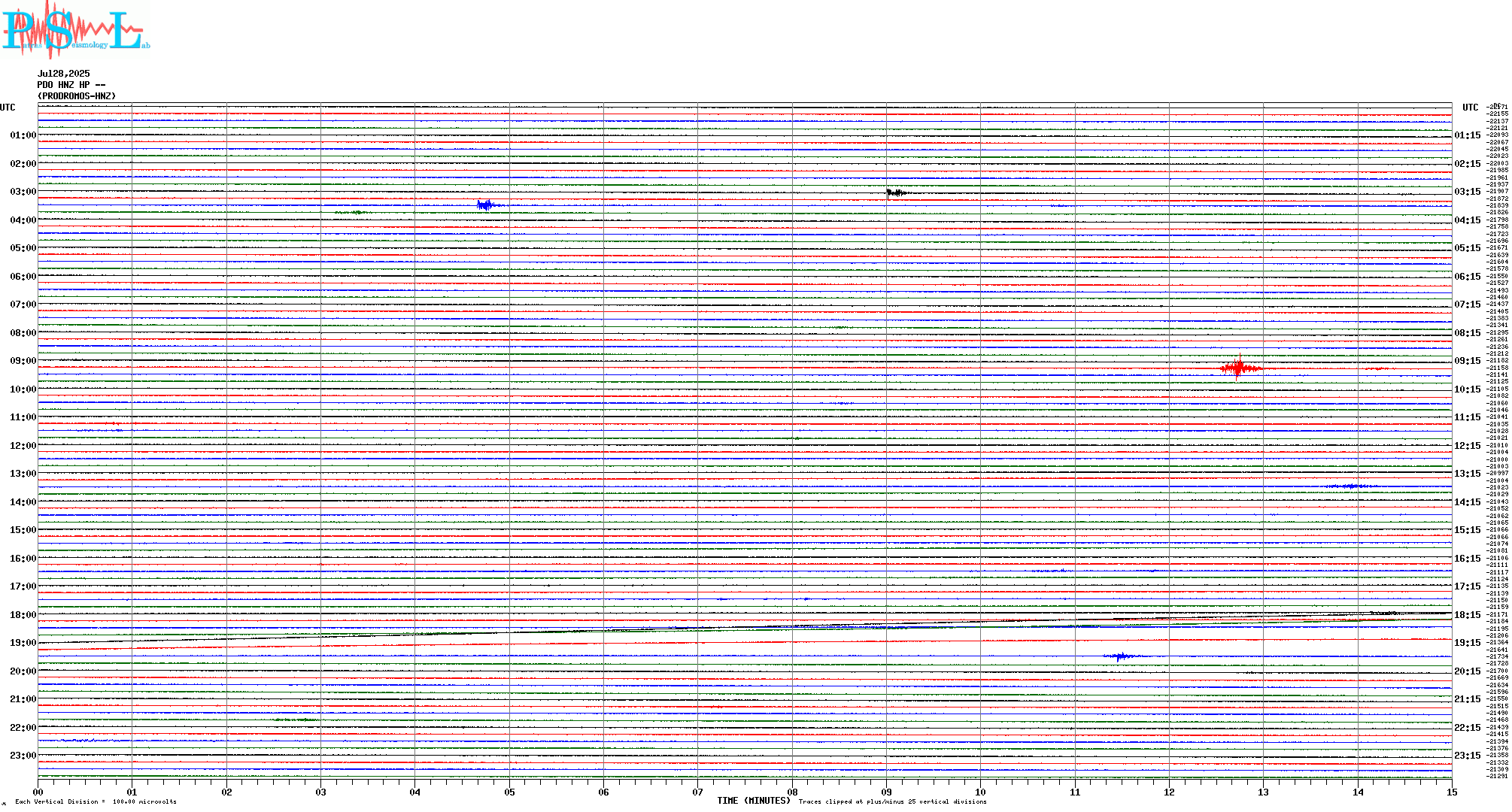Click the (PRODROMOS-HNZ) channel label
This screenshot has width=1512, height=812.
tap(77, 96)
